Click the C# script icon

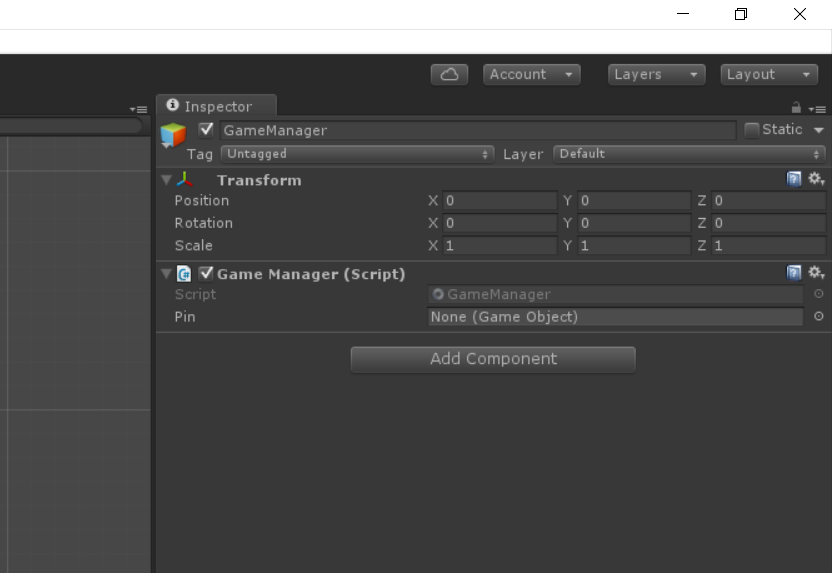(x=184, y=274)
